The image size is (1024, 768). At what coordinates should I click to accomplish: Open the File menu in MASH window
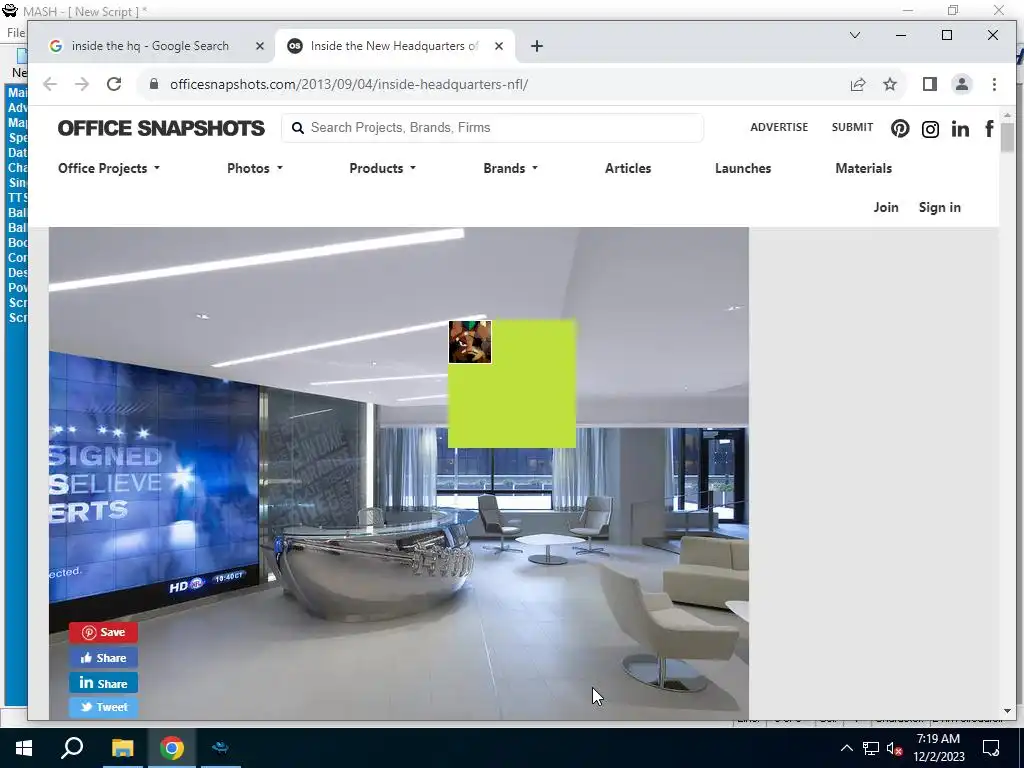pyautogui.click(x=16, y=33)
